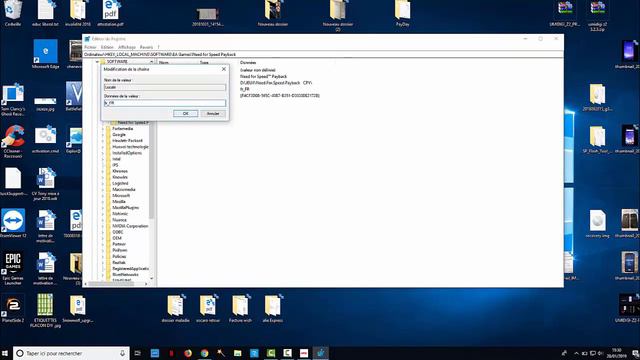
Task: Launch Firefox from the taskbar
Action: click(188, 353)
